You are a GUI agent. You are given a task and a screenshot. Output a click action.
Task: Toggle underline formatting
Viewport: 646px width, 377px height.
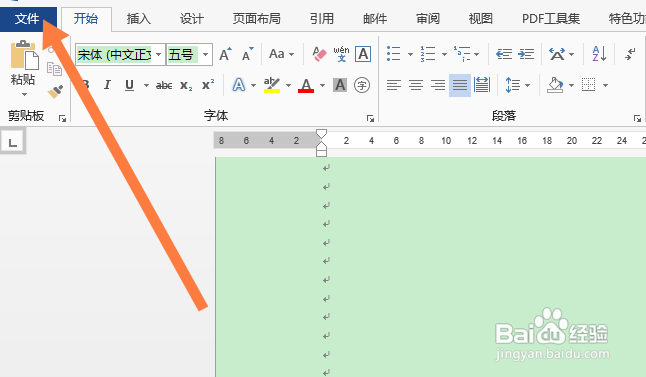tap(129, 85)
